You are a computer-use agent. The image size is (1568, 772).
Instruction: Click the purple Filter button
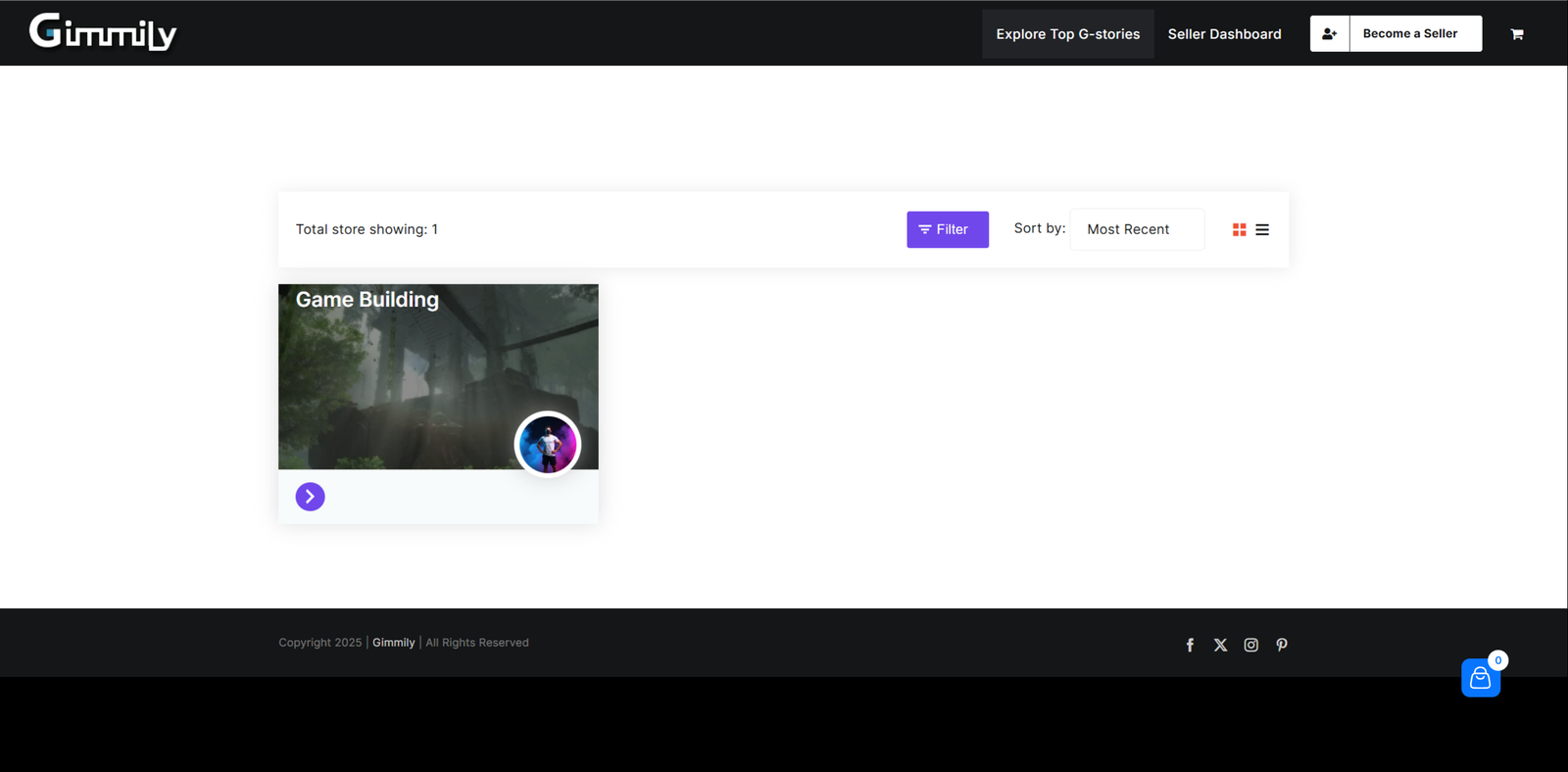(948, 229)
